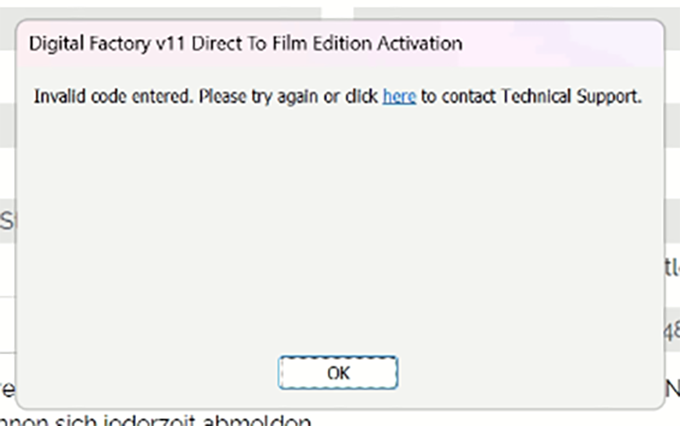Click the 'Technical Support' text in message
Screen dimensions: 680x426
580,97
